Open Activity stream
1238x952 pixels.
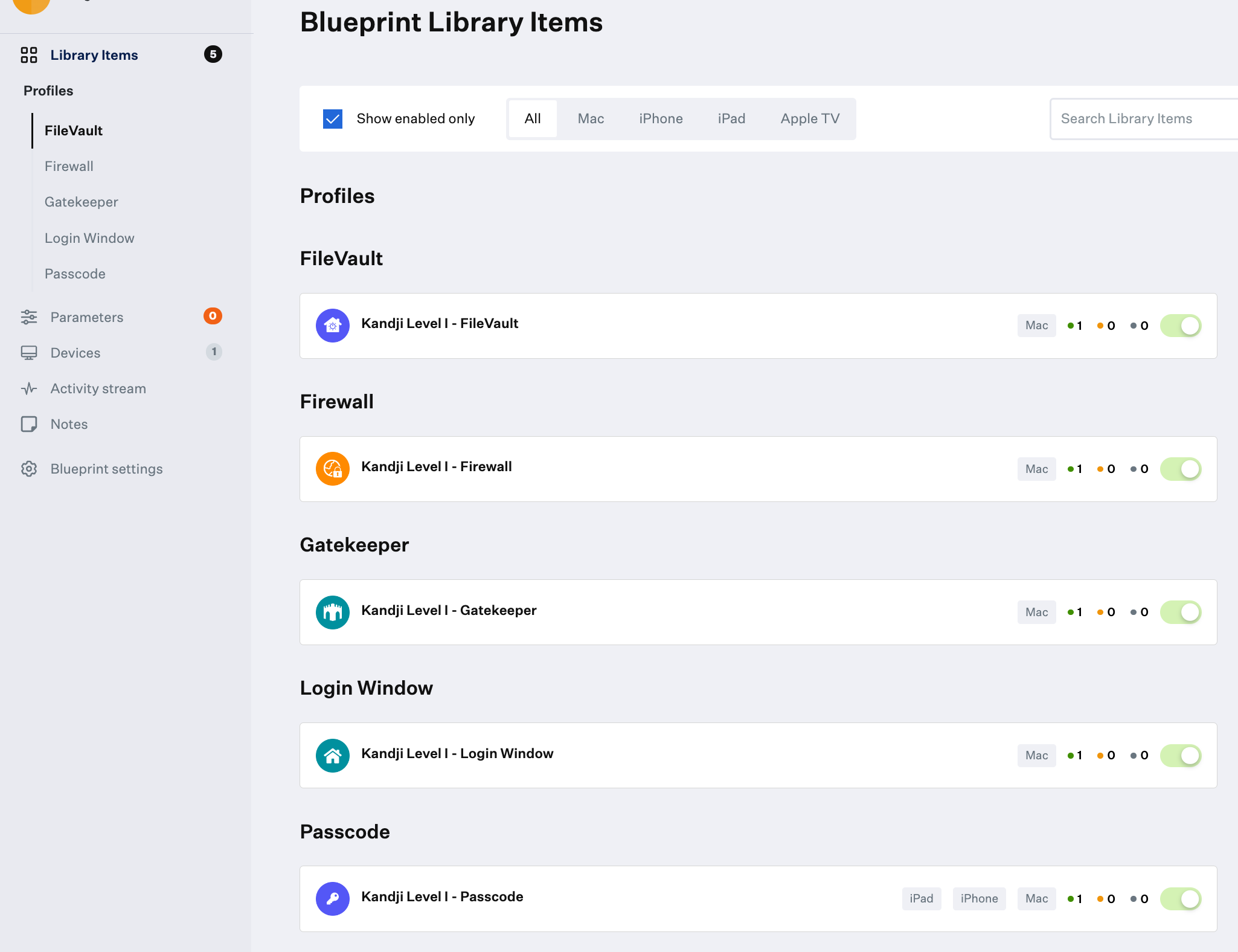(98, 388)
